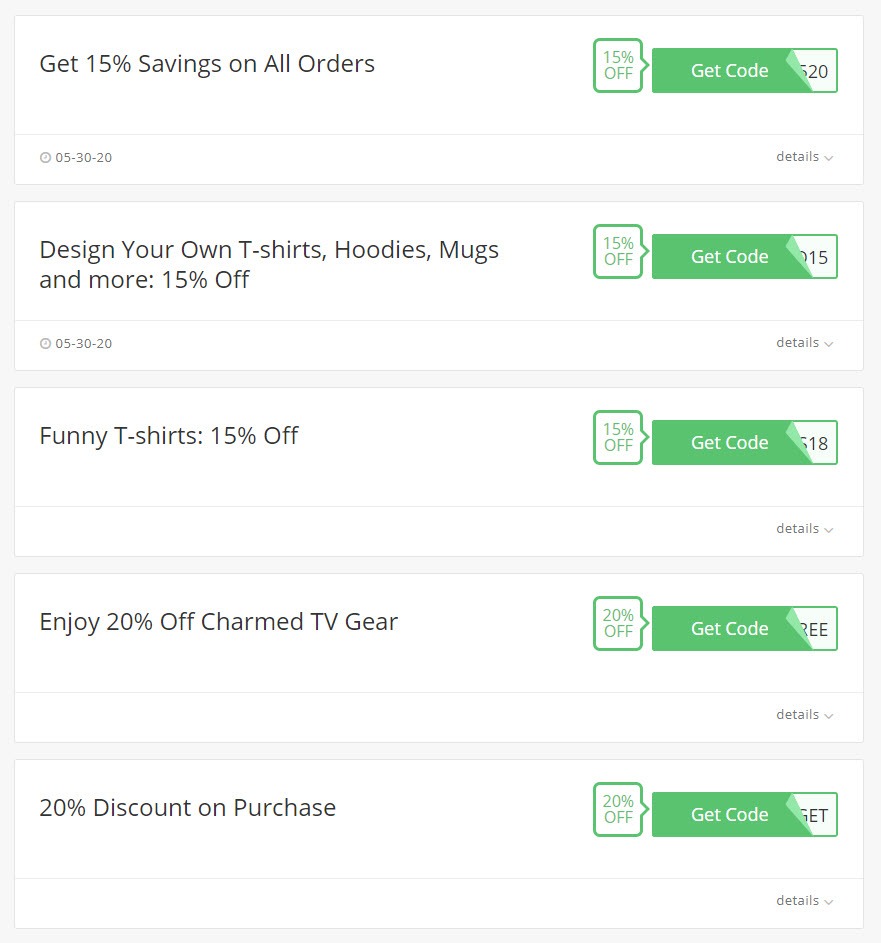Show details for Funny T-shirts coupon
Viewport: 881px width, 943px height.
point(804,529)
